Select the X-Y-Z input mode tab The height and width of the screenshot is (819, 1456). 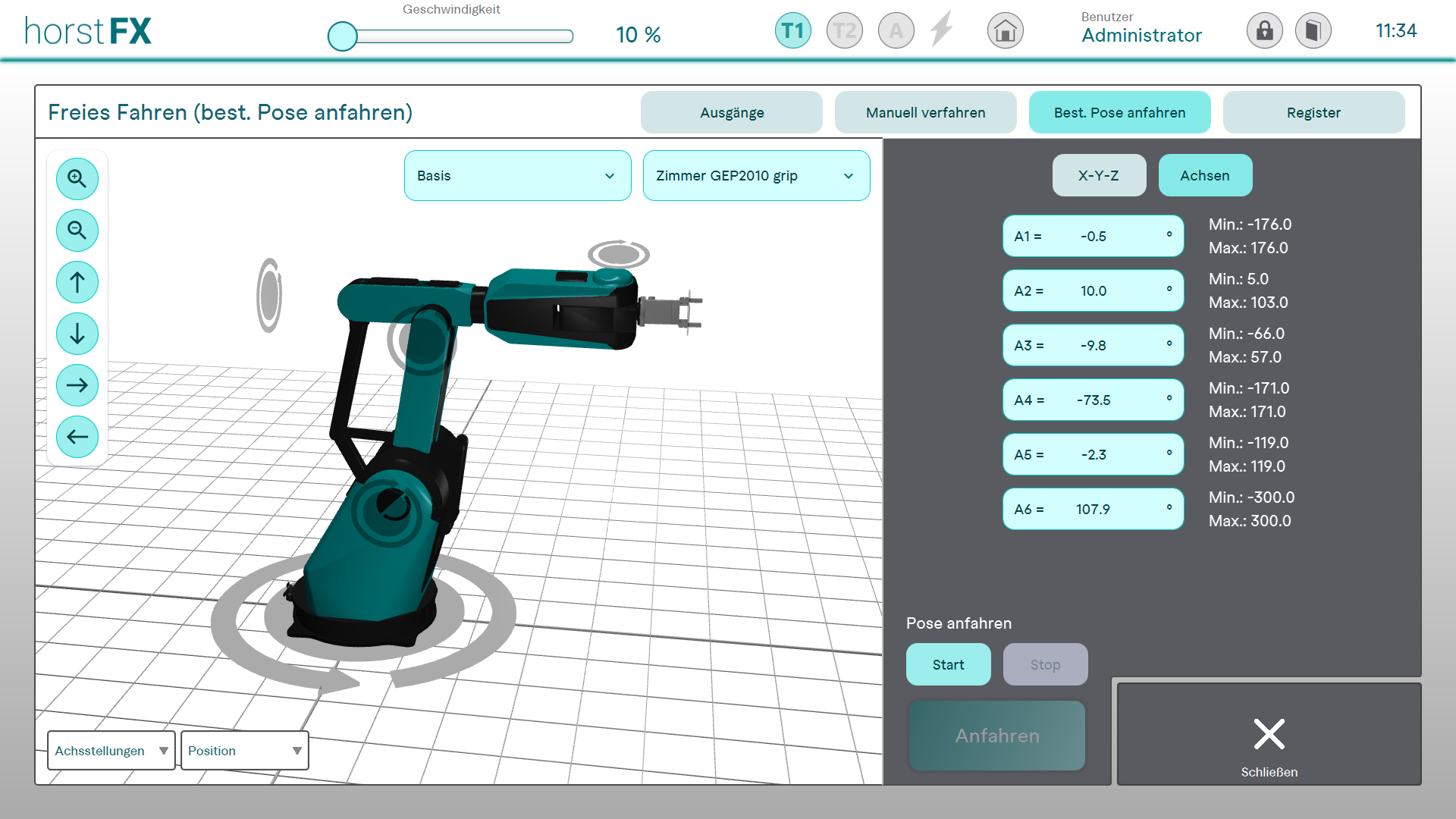click(1098, 176)
